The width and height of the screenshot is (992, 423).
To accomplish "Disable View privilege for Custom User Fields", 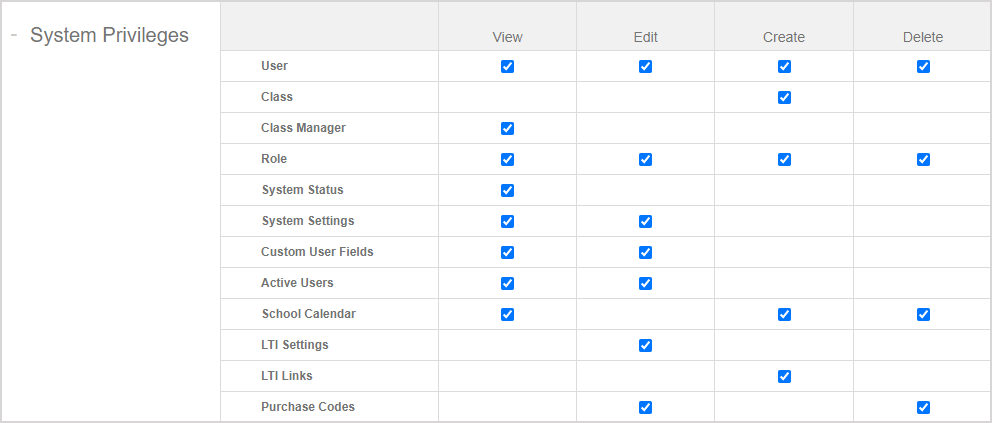I will tap(507, 253).
